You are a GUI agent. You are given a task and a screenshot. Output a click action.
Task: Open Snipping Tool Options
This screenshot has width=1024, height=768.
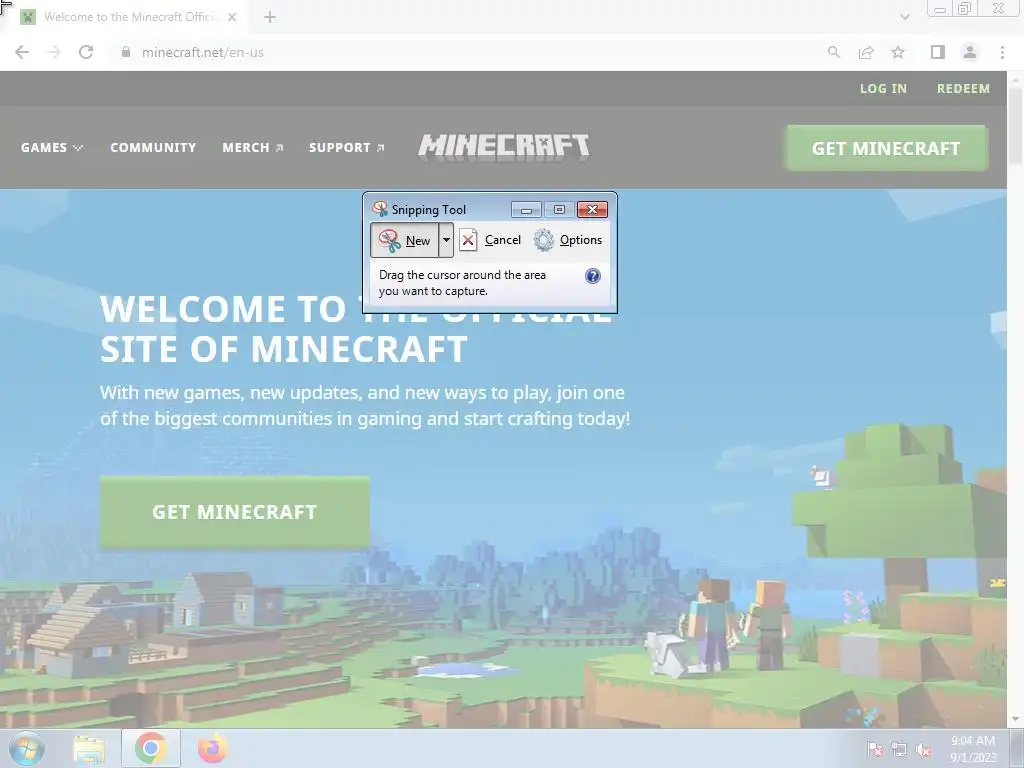568,240
